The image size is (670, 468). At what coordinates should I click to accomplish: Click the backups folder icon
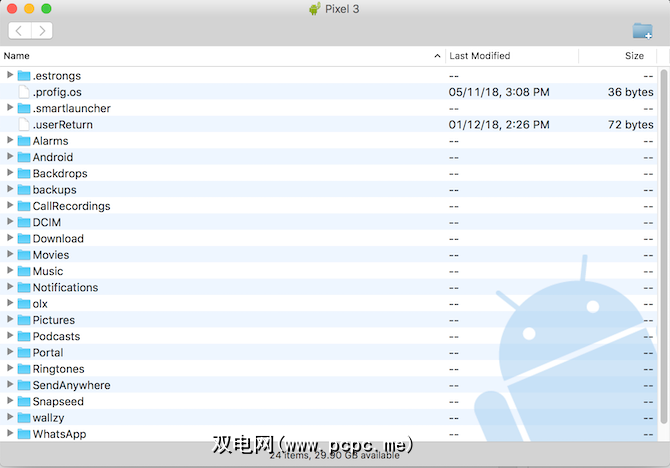coord(24,190)
